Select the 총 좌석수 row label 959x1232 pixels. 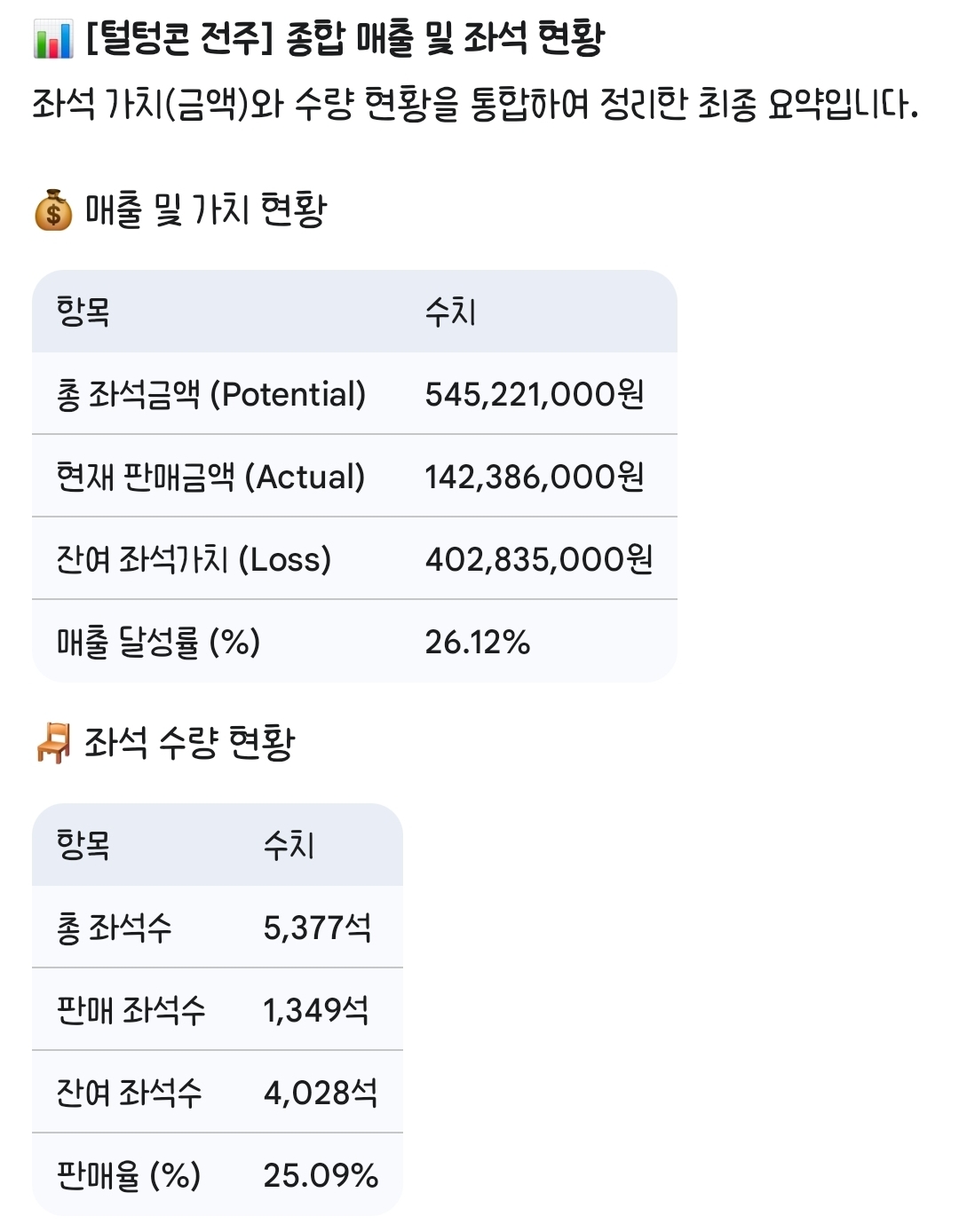click(114, 928)
